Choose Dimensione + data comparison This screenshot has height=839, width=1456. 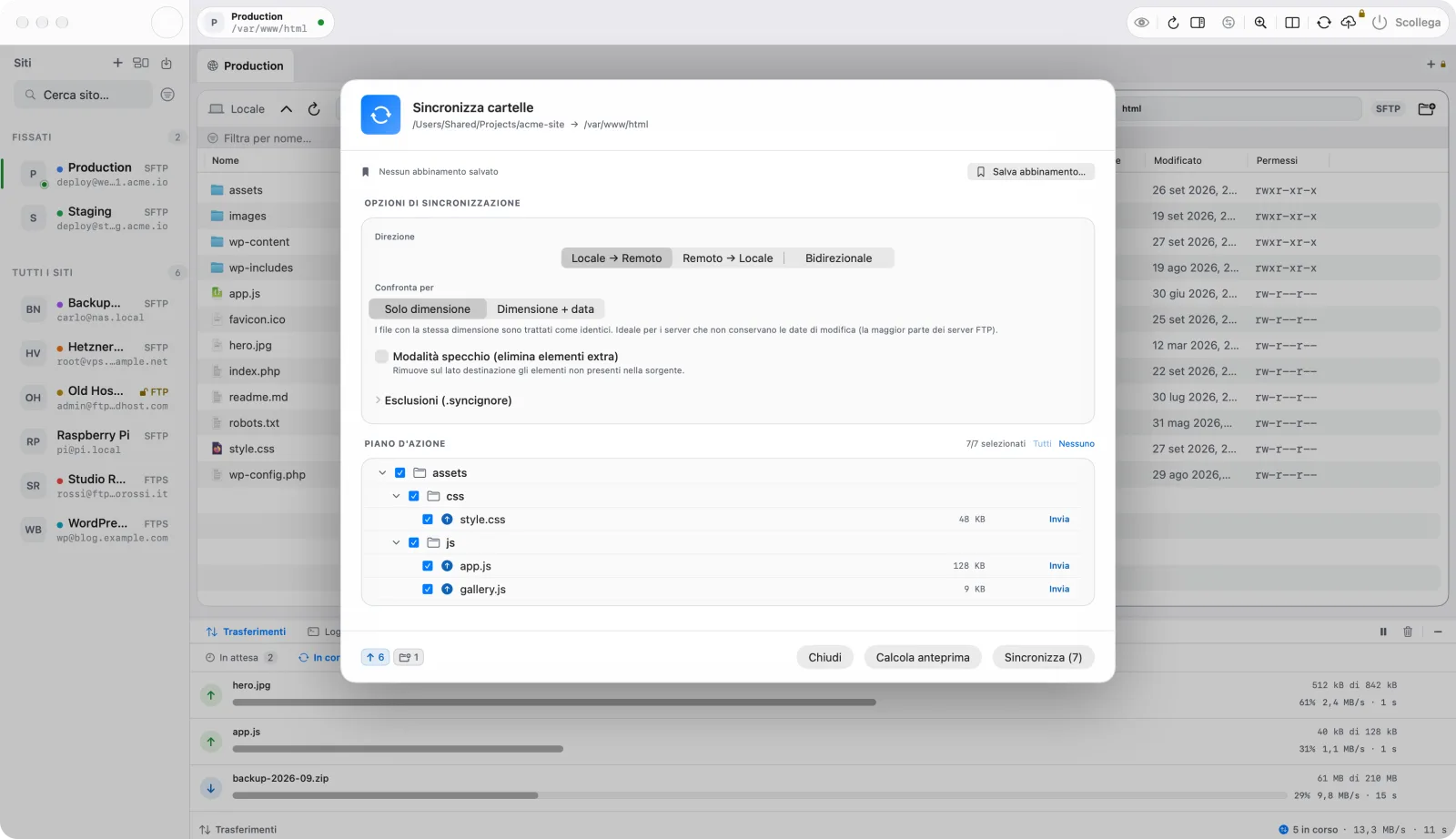point(545,309)
